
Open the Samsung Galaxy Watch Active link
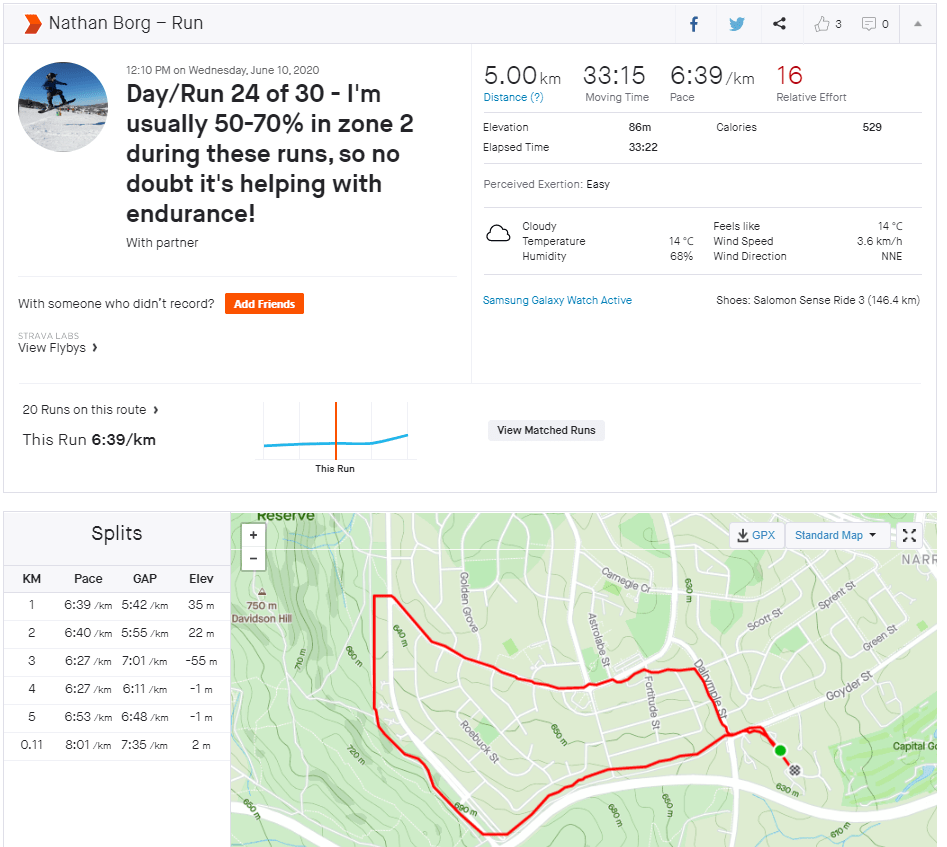(557, 300)
